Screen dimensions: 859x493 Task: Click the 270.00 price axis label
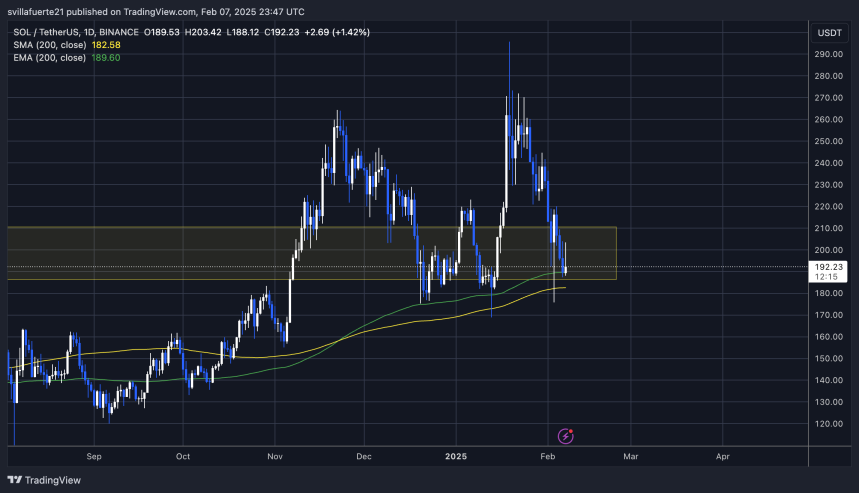828,98
